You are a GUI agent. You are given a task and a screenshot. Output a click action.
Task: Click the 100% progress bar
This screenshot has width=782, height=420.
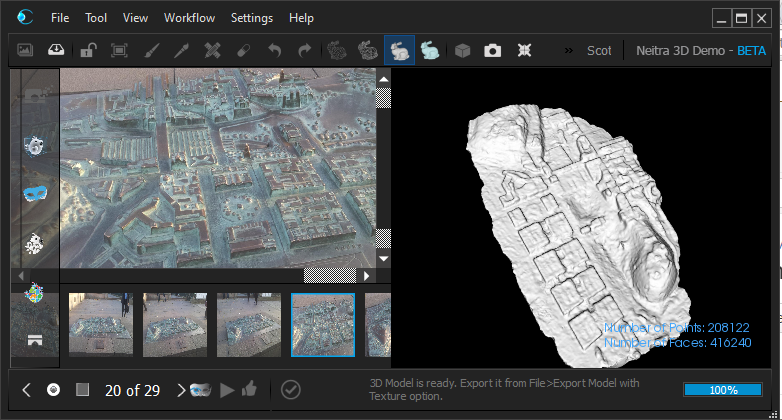(x=724, y=390)
